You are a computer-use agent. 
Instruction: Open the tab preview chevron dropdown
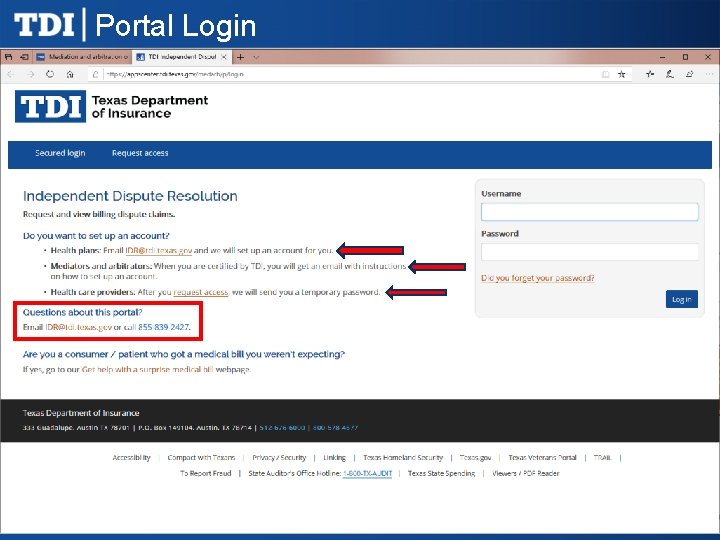point(256,57)
